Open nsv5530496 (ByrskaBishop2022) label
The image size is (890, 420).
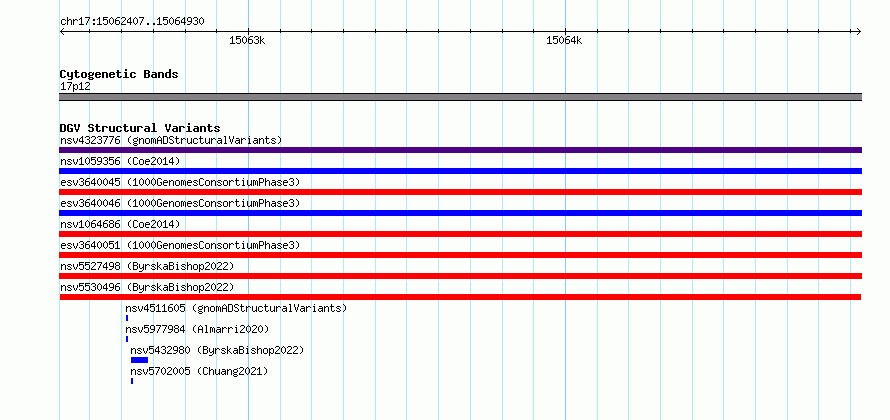point(147,287)
